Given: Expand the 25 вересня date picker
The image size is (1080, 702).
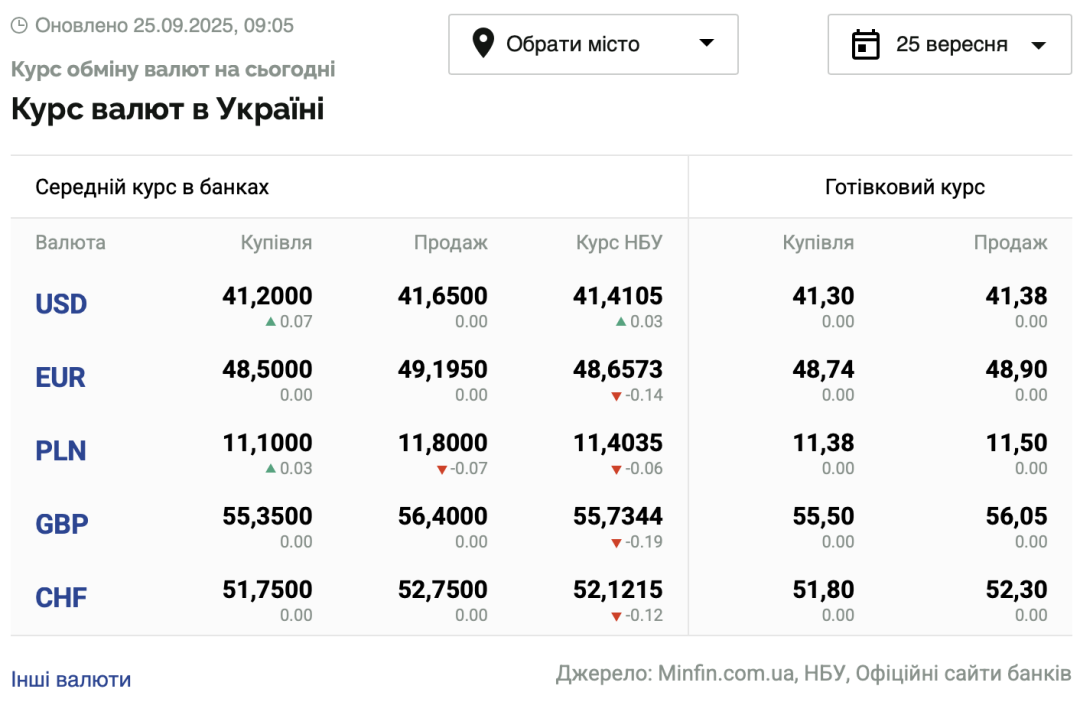Looking at the screenshot, I should click(x=950, y=44).
